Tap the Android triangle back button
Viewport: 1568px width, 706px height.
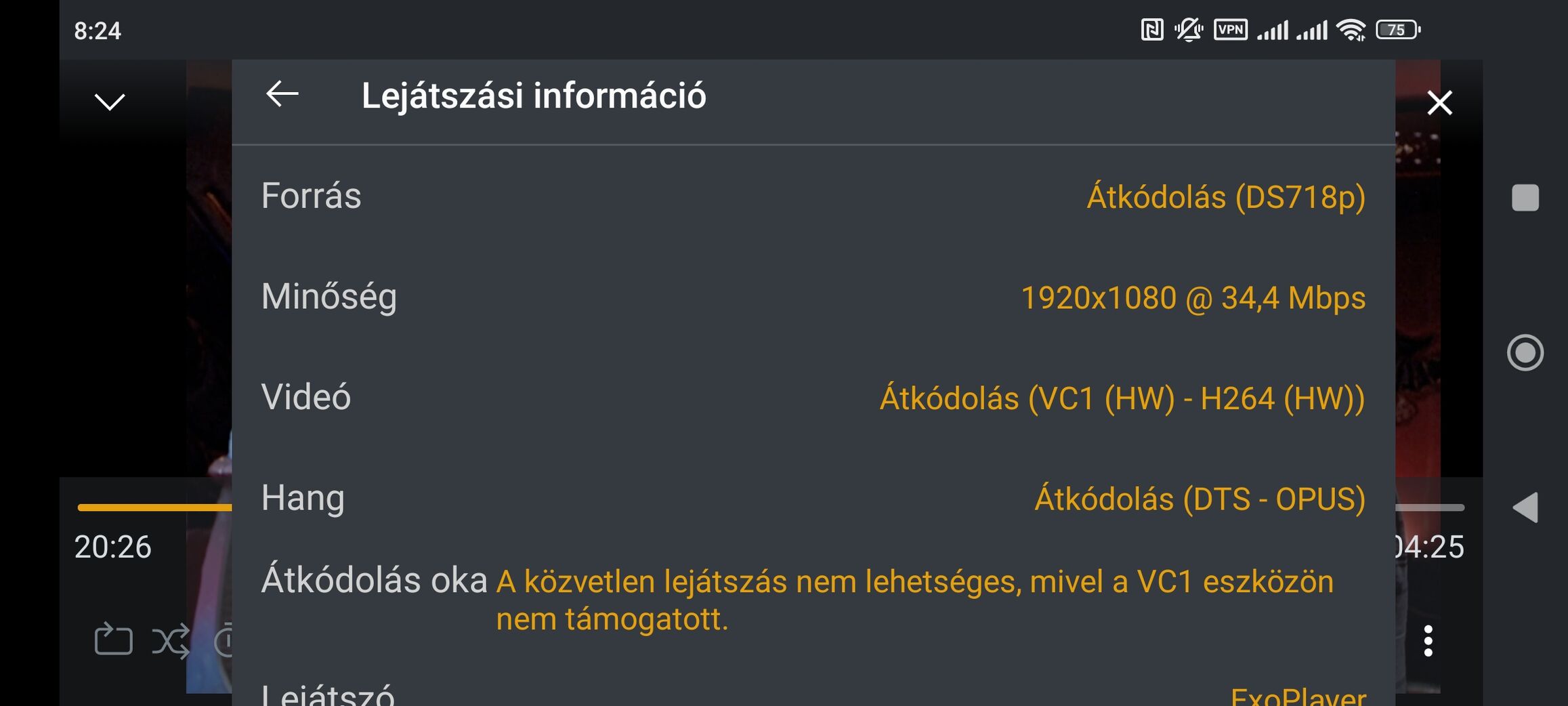[1525, 507]
